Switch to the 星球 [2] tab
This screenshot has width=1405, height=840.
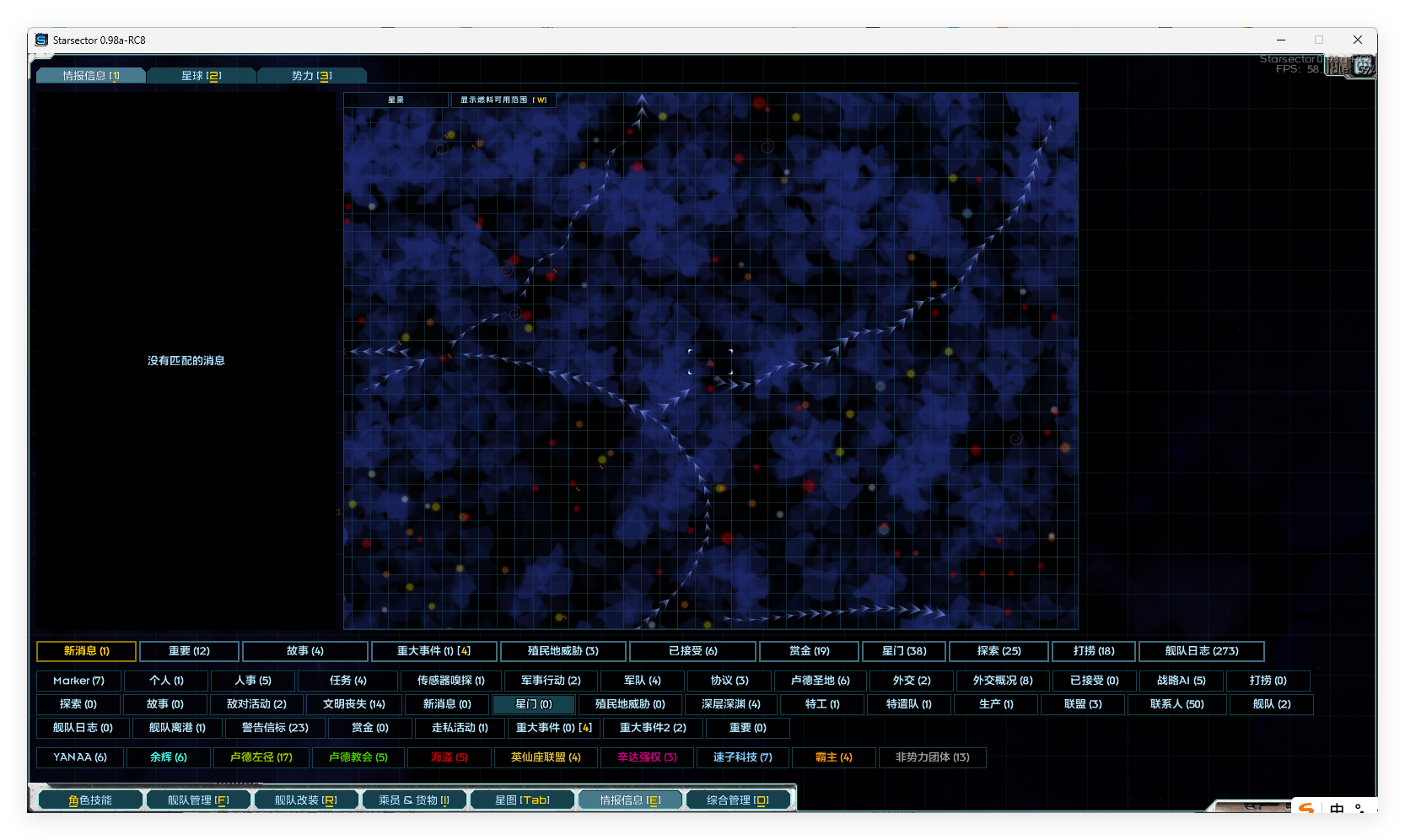tap(201, 76)
